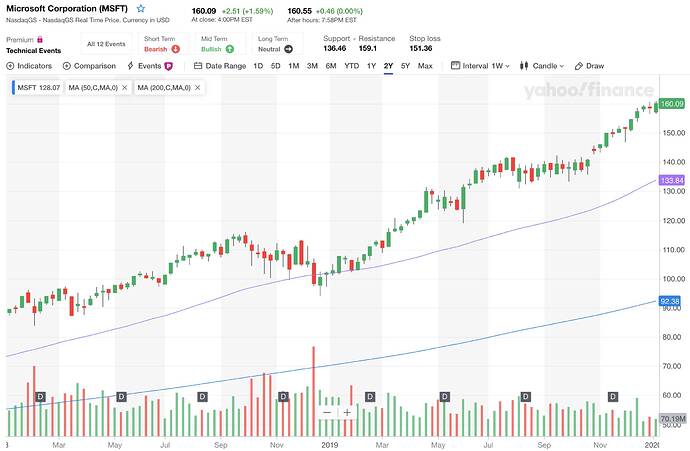Click the Short Term bearish arrow icon
This screenshot has height=451, width=690.
[176, 47]
